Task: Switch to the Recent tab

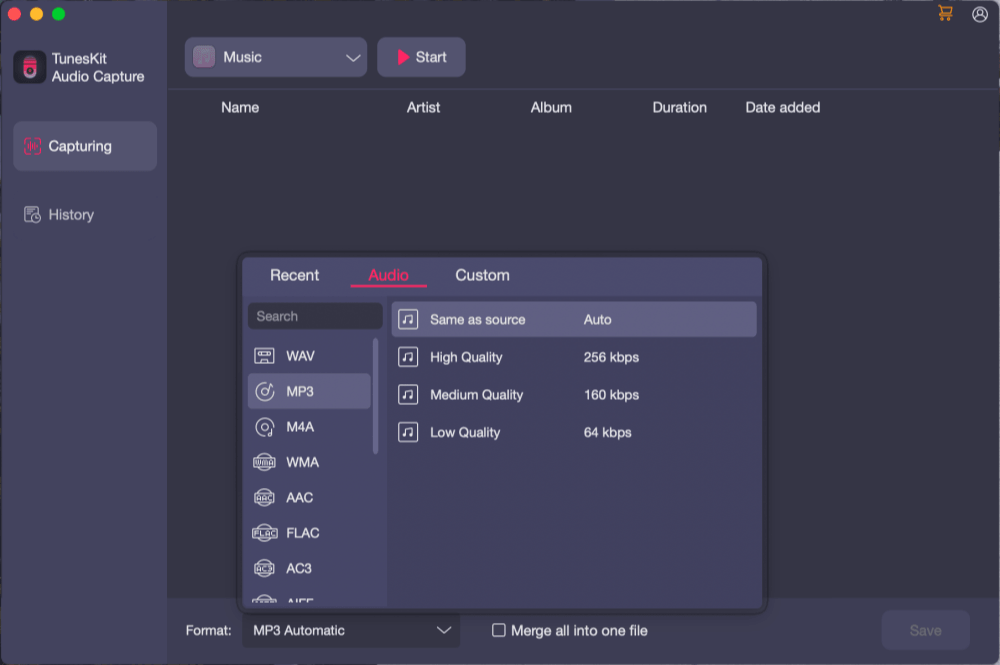Action: 294,275
